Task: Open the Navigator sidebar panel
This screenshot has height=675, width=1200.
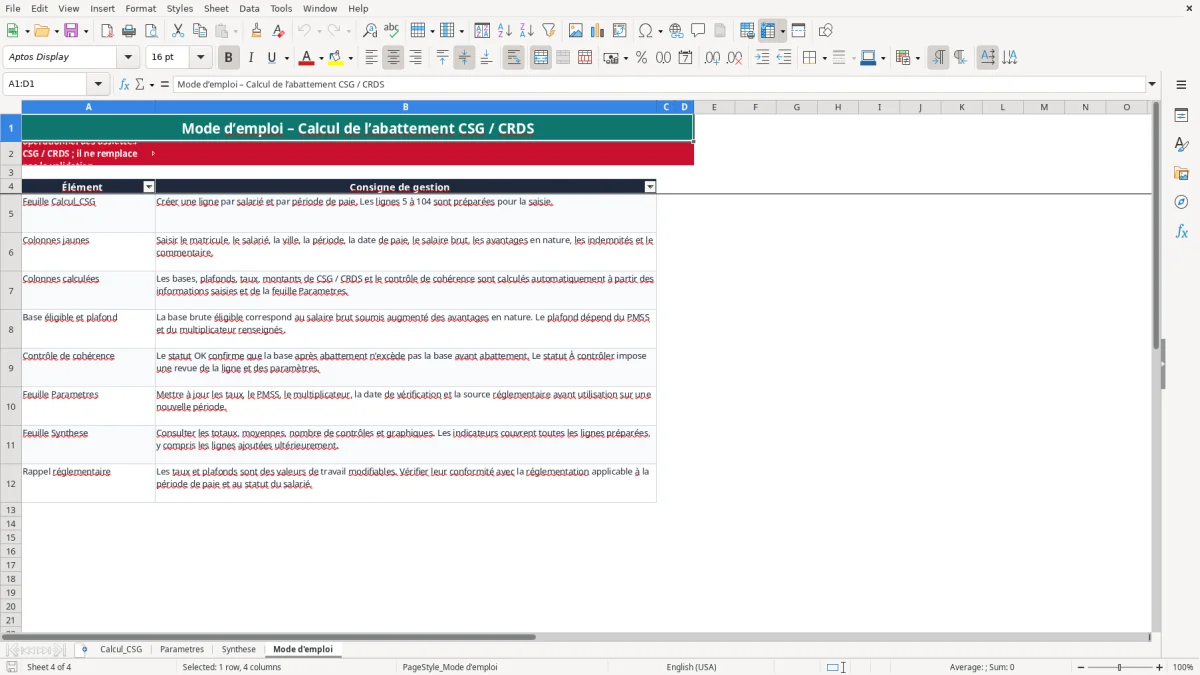Action: (1181, 202)
